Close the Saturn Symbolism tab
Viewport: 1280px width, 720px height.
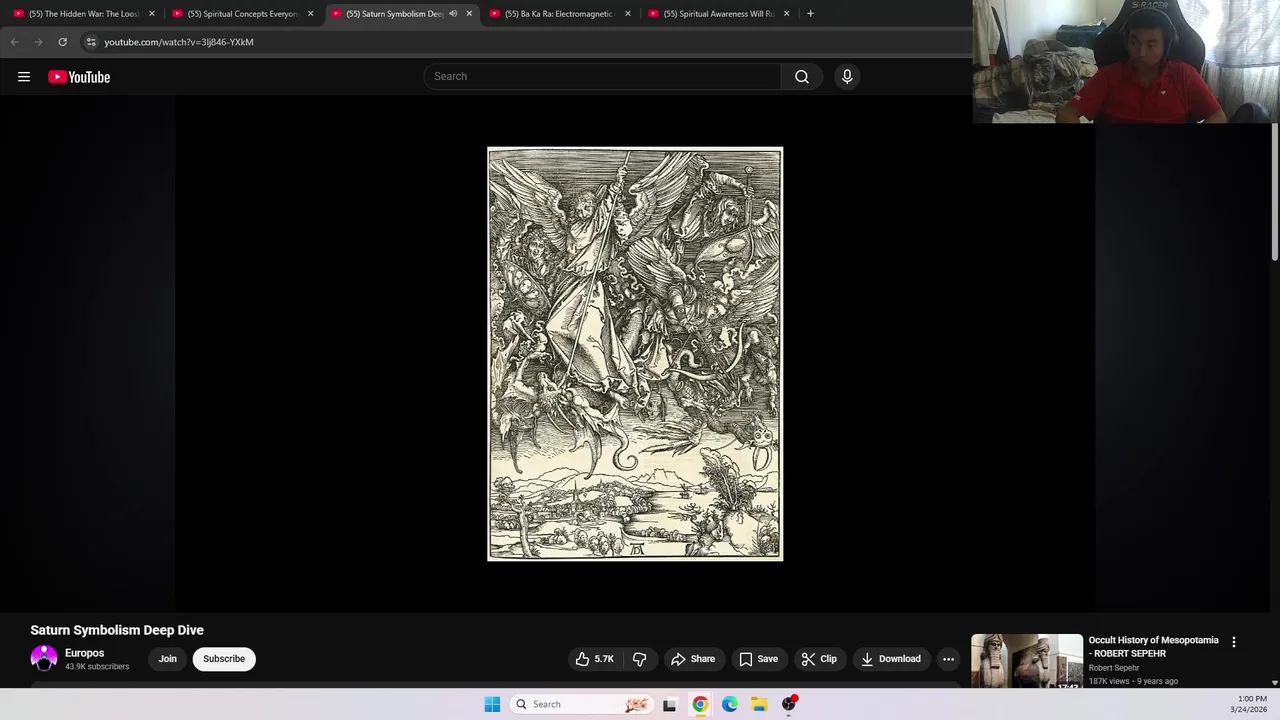pyautogui.click(x=469, y=14)
